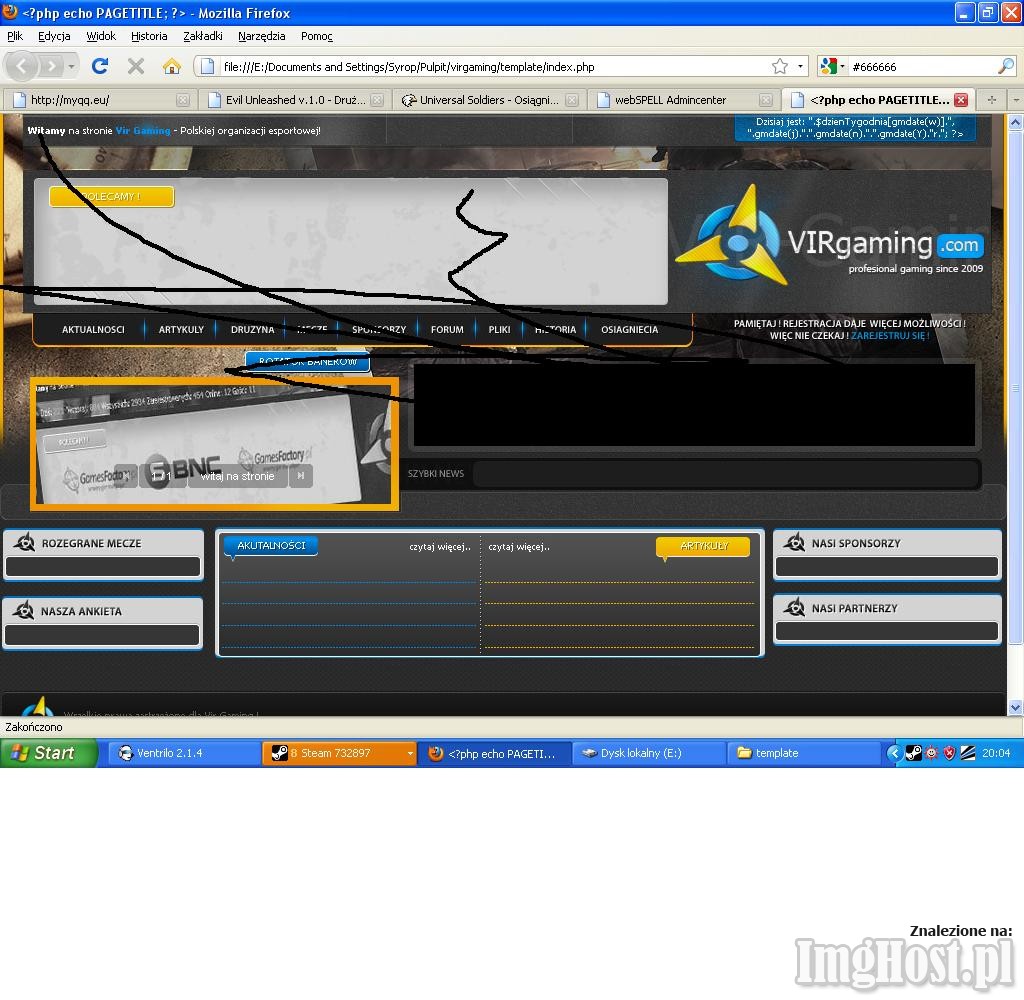Click the icon beside NASZA ANKIETA

[x=24, y=610]
